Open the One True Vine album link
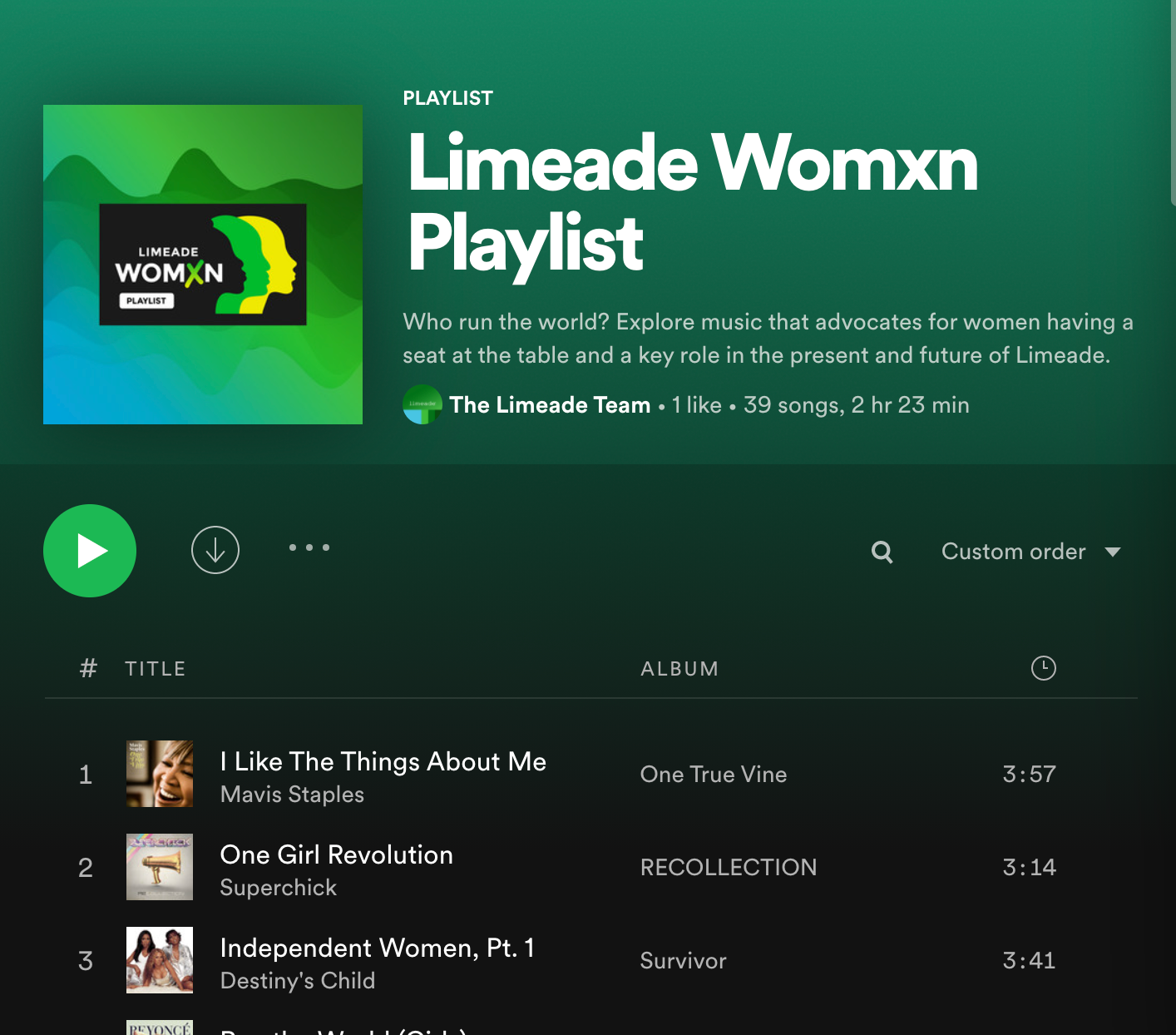Viewport: 1176px width, 1035px height. click(x=713, y=775)
